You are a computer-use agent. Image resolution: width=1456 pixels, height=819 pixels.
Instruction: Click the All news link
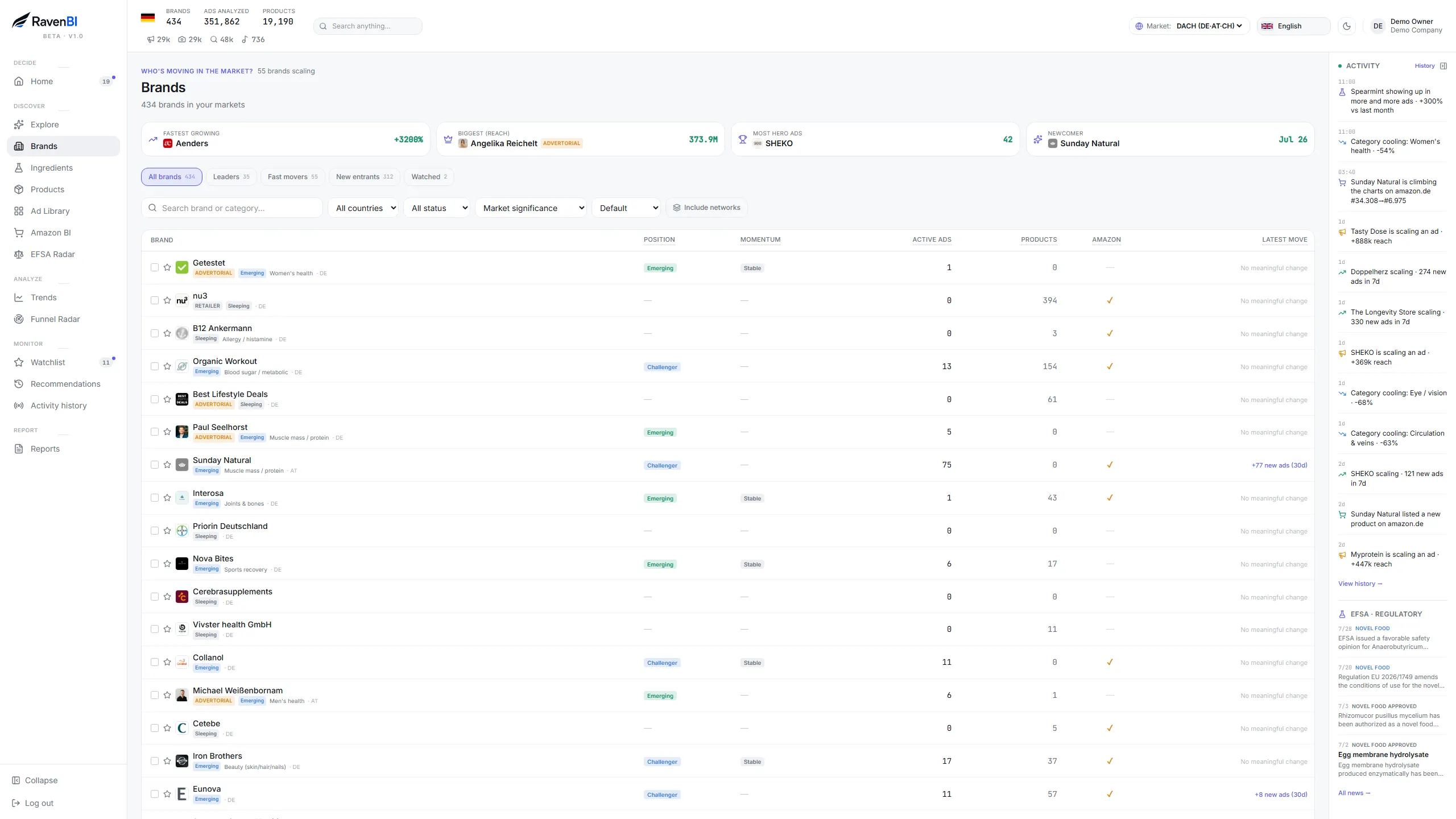point(1354,793)
